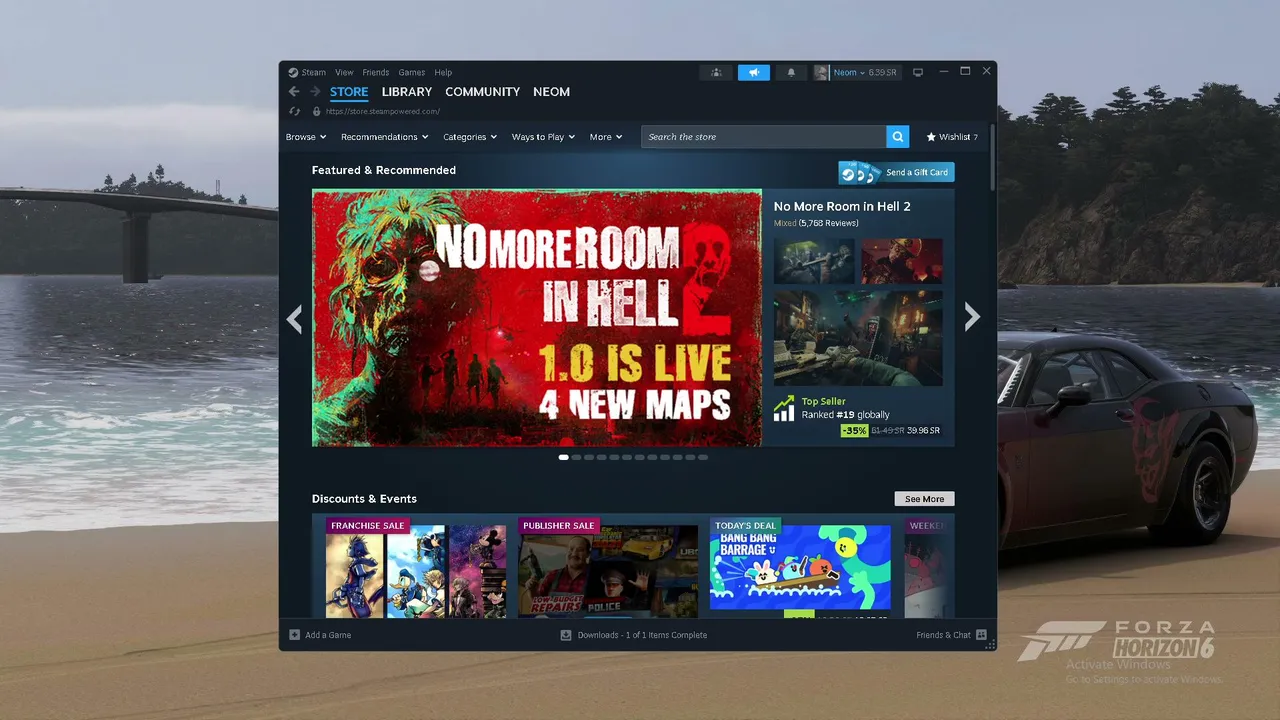The width and height of the screenshot is (1280, 720).
Task: Open the No More Room in Hell 2 banner
Action: (537, 318)
